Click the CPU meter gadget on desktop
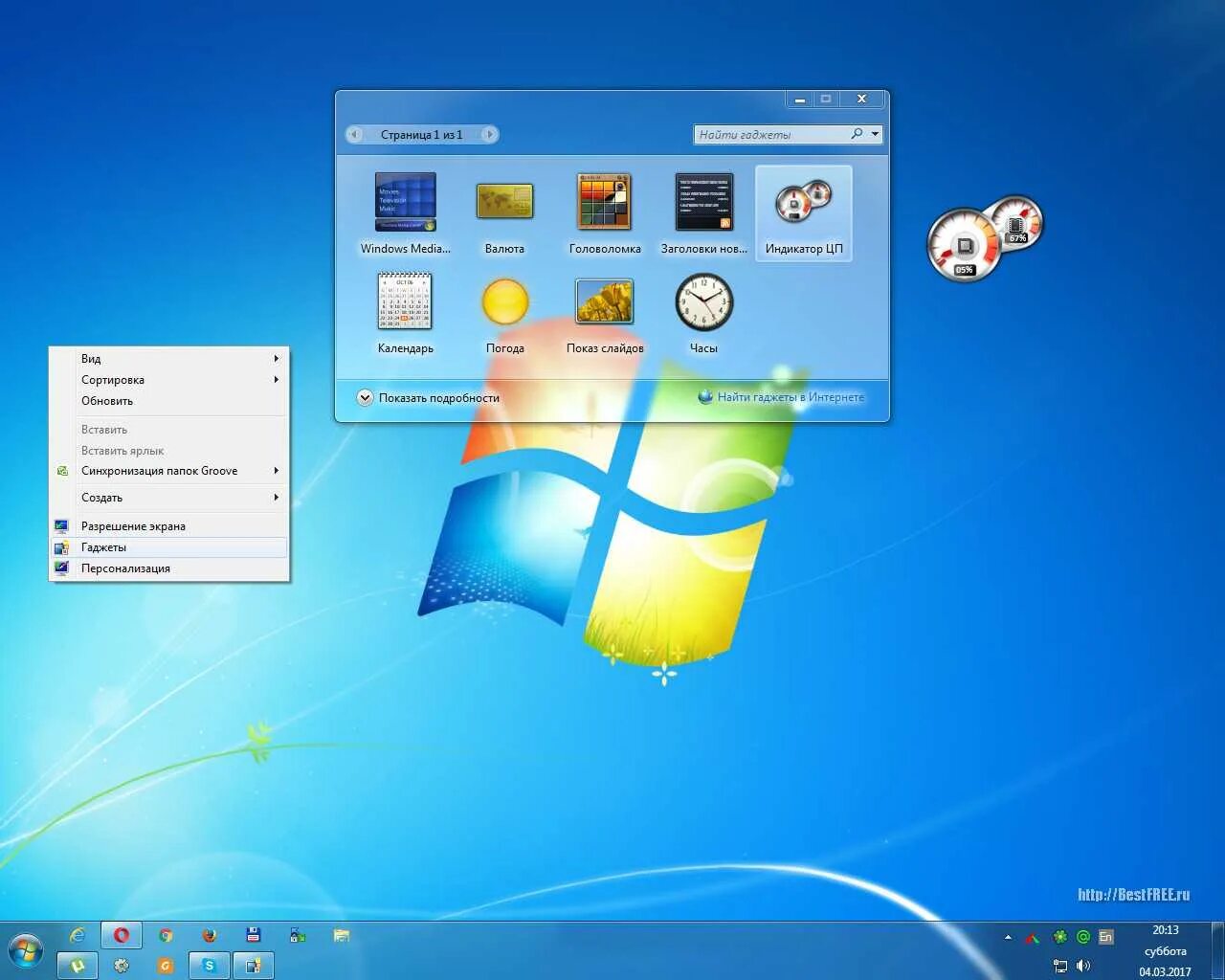Screen dimensions: 1225x980 pyautogui.click(x=984, y=238)
